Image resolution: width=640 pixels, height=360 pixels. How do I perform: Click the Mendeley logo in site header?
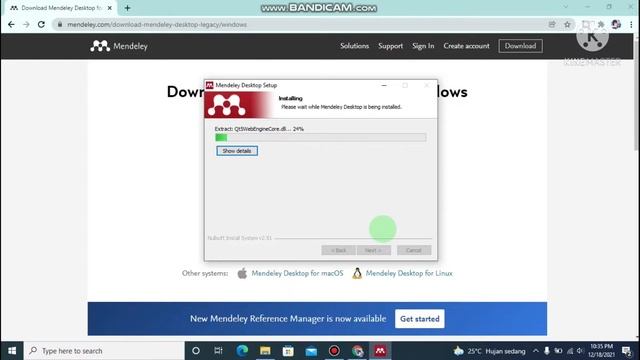[x=119, y=46]
